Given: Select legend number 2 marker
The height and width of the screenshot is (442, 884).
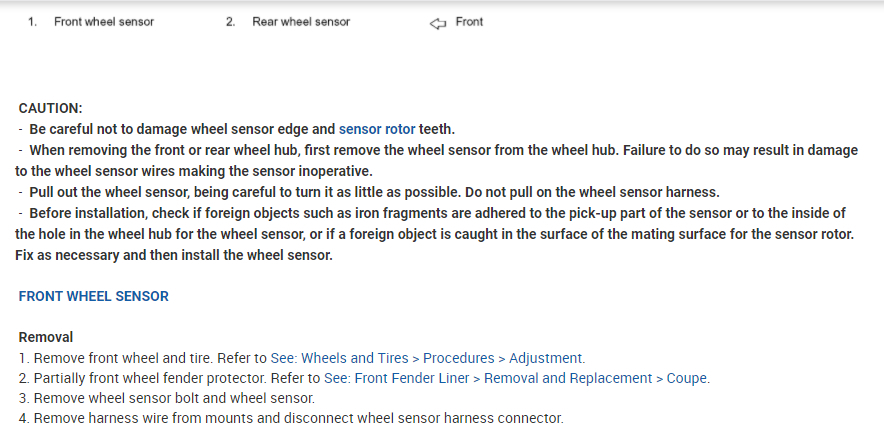Looking at the screenshot, I should 230,22.
